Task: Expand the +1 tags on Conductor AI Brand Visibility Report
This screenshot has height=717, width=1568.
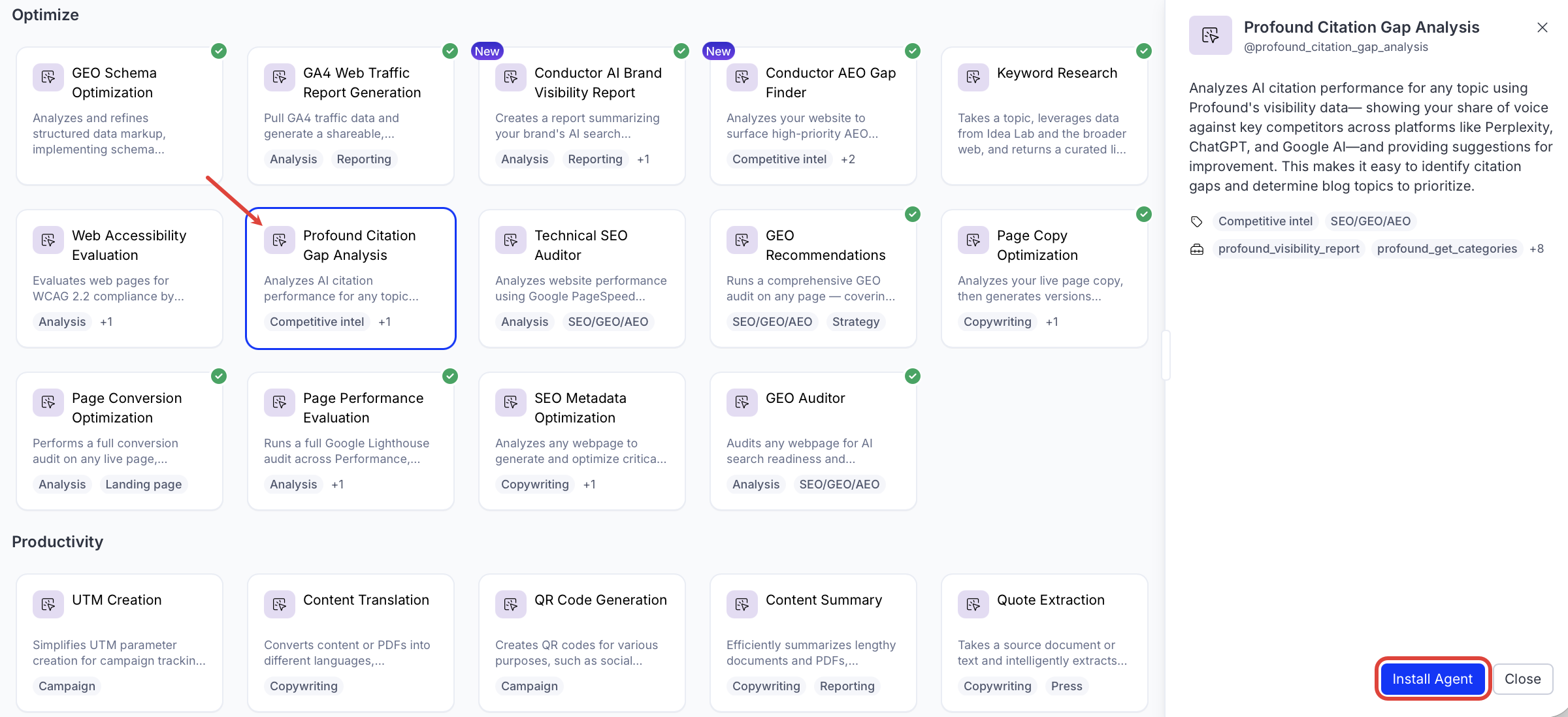Action: (x=644, y=159)
